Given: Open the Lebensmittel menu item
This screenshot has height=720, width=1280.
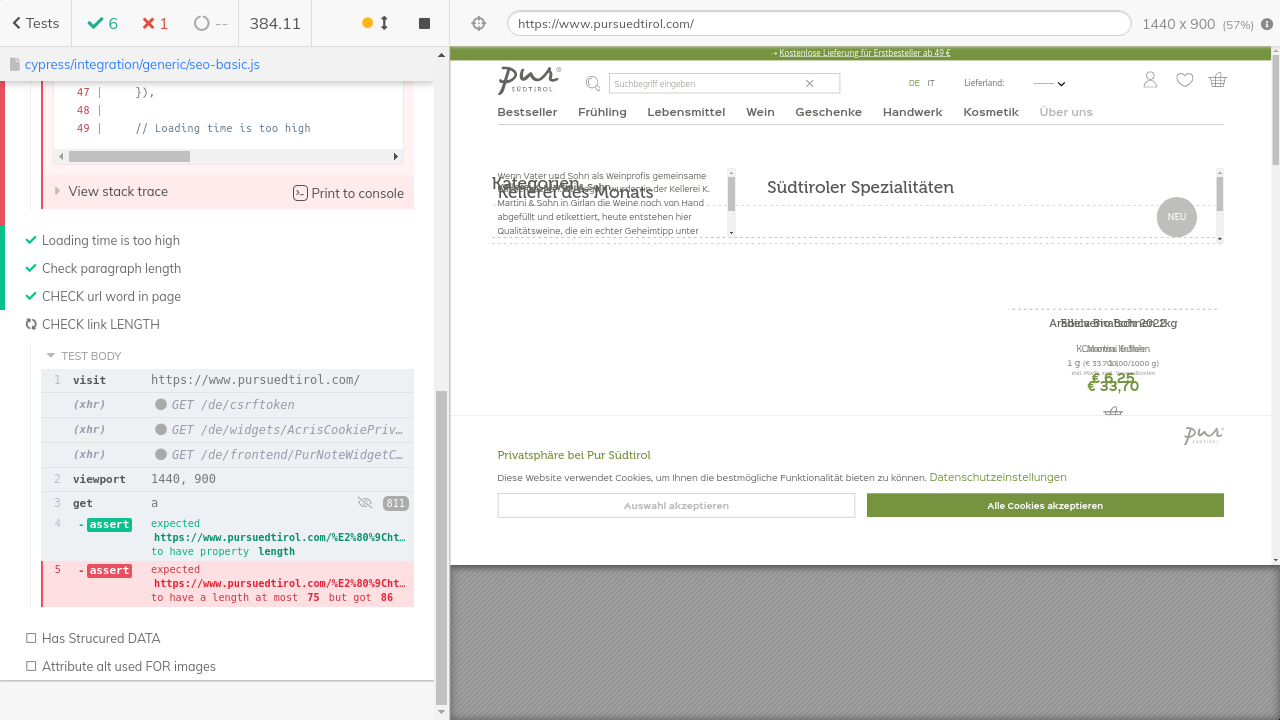Looking at the screenshot, I should [x=686, y=112].
